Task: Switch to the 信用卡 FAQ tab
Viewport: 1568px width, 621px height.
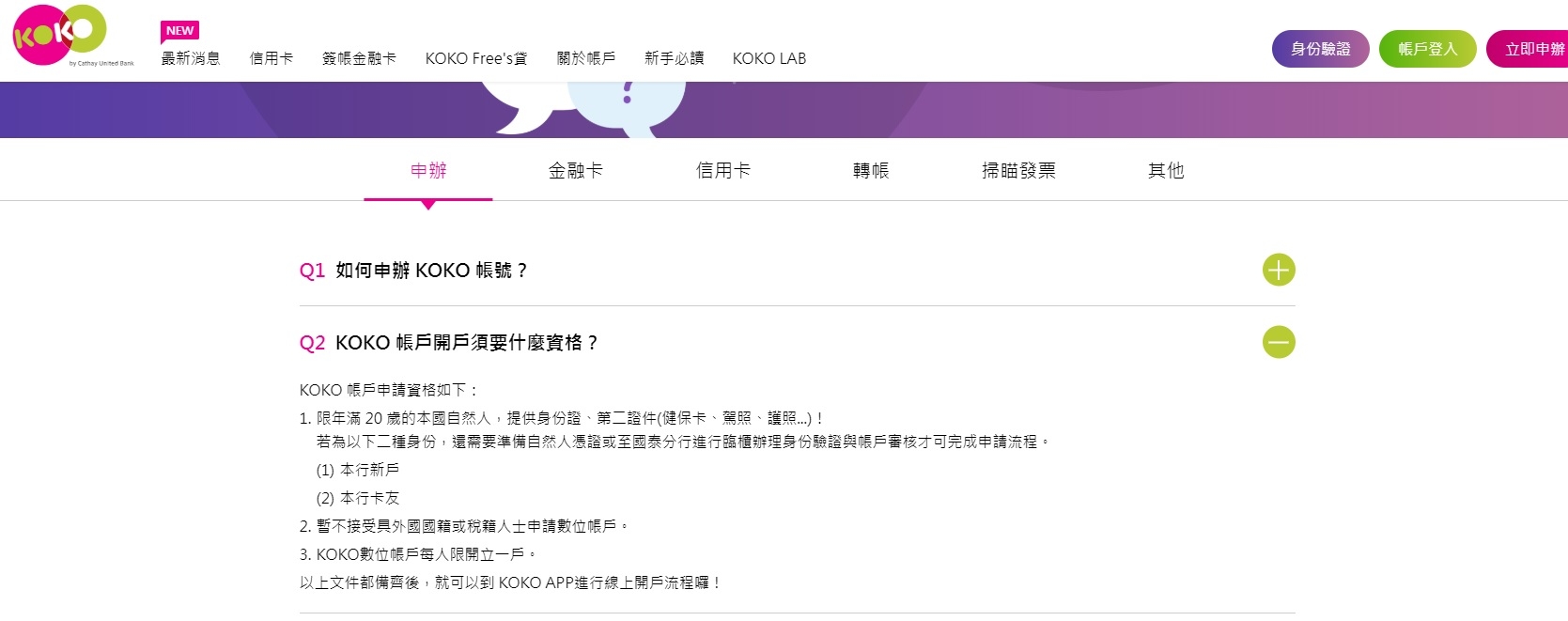Action: (723, 170)
